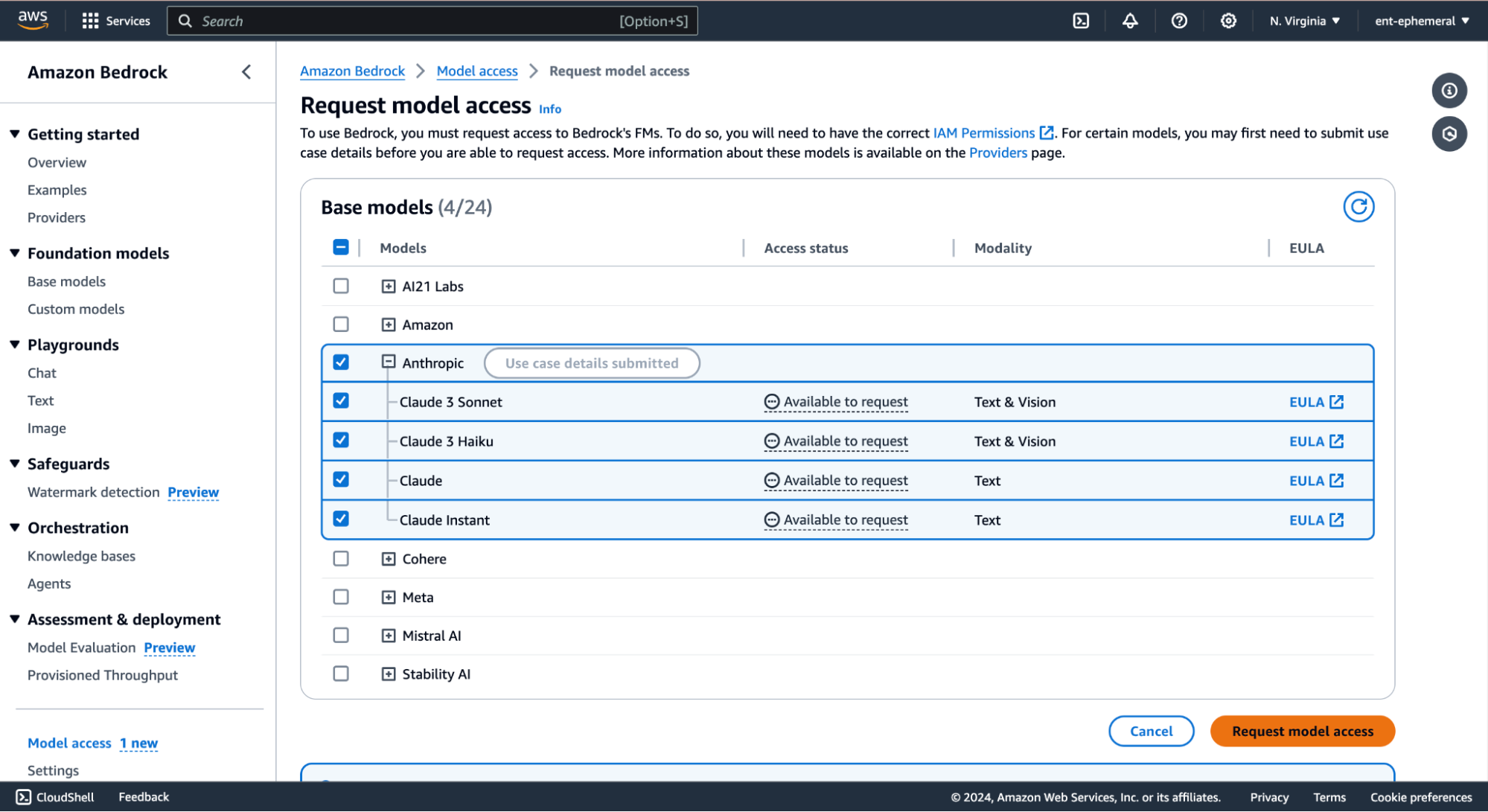Image resolution: width=1488 pixels, height=812 pixels.
Task: Click Request model access button
Action: click(1302, 731)
